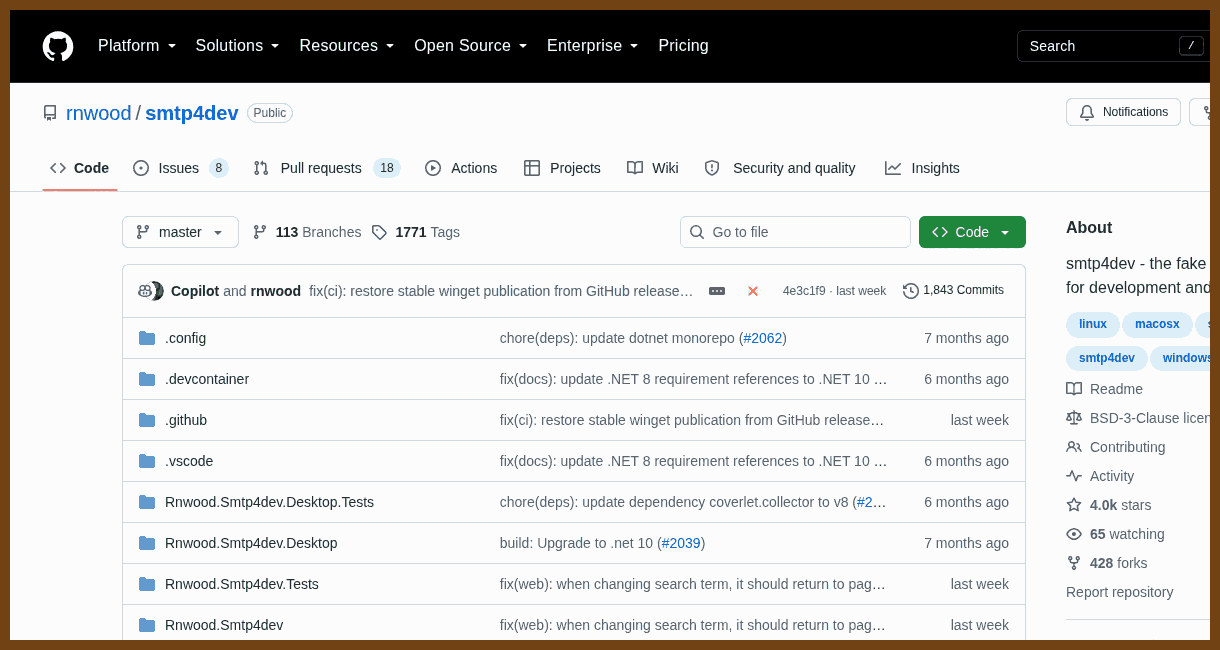Click the .github folder icon

coord(147,420)
